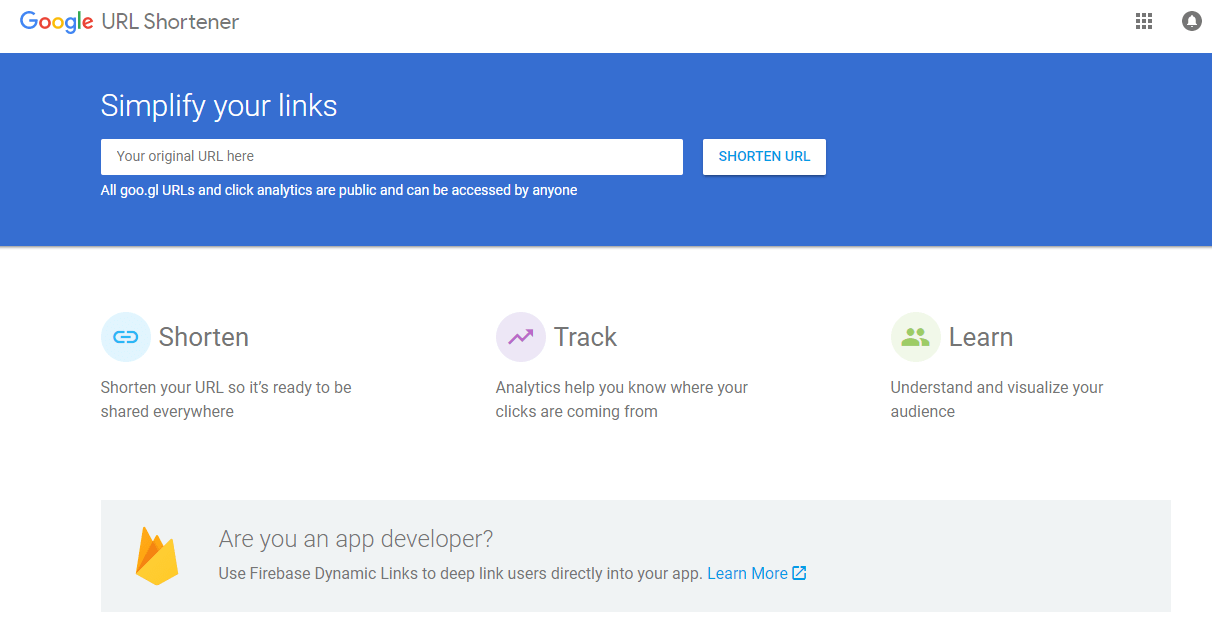
Task: Click the Google logo
Action: tap(57, 22)
